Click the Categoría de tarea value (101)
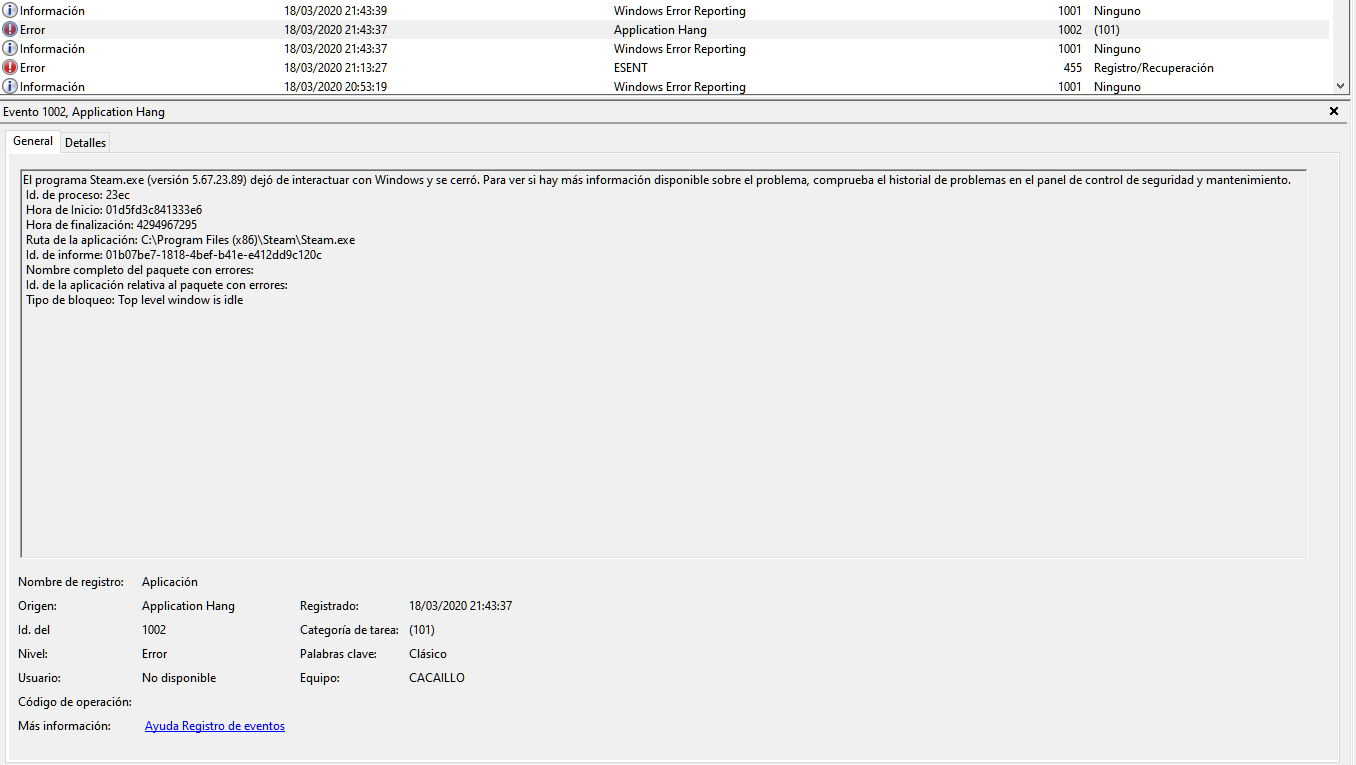 (422, 630)
